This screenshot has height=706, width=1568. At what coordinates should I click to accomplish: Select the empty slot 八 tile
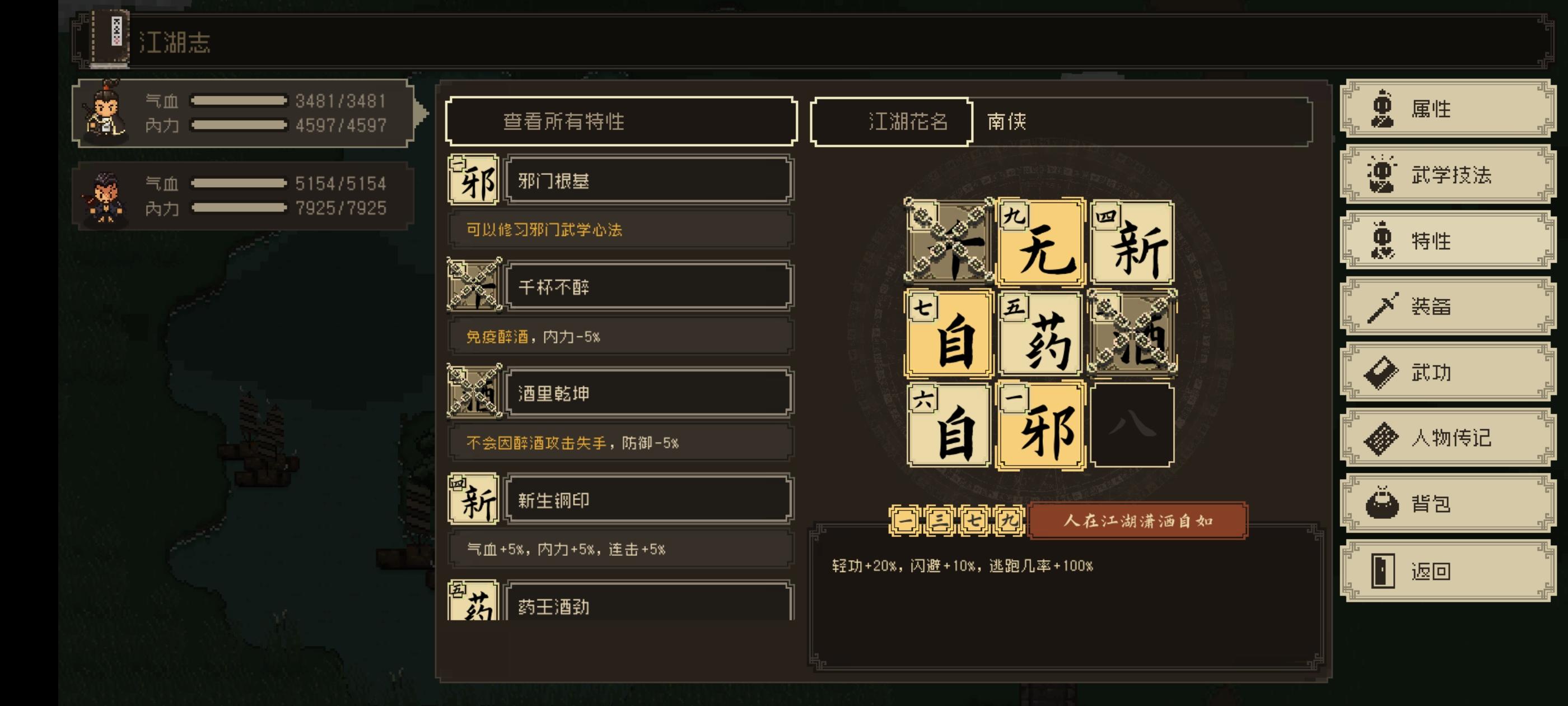pyautogui.click(x=1132, y=425)
